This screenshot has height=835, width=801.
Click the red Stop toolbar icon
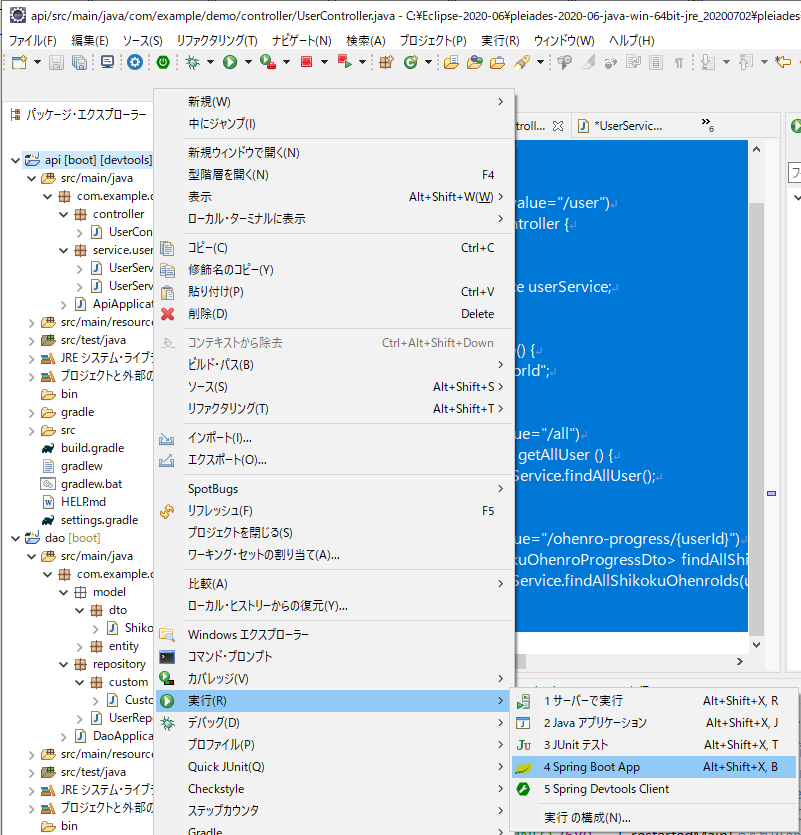click(x=306, y=62)
